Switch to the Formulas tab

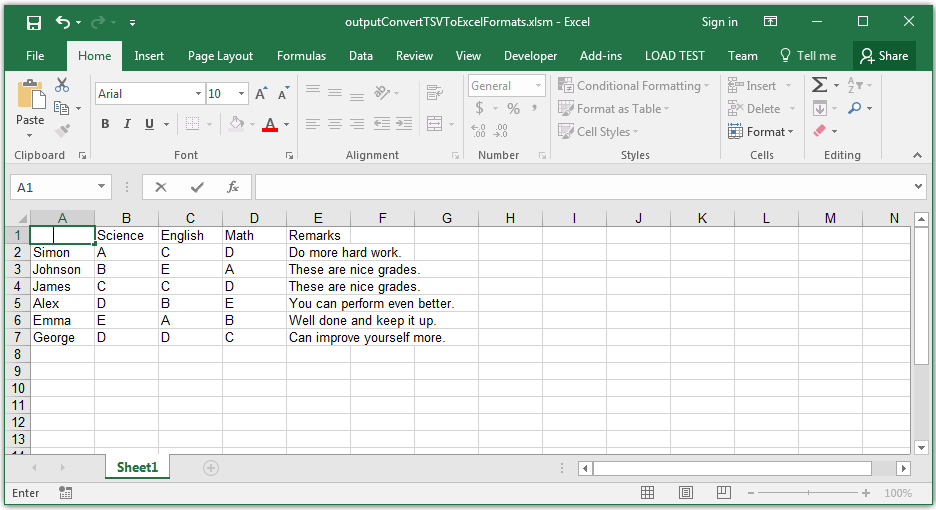point(301,56)
